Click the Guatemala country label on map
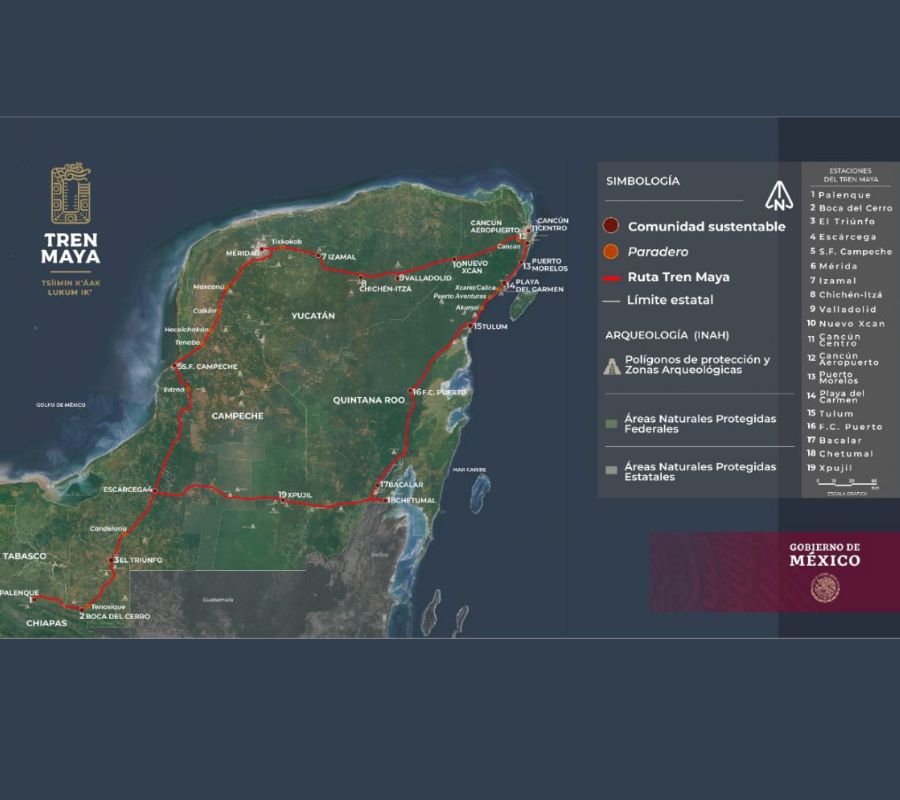This screenshot has width=900, height=800. tap(218, 600)
